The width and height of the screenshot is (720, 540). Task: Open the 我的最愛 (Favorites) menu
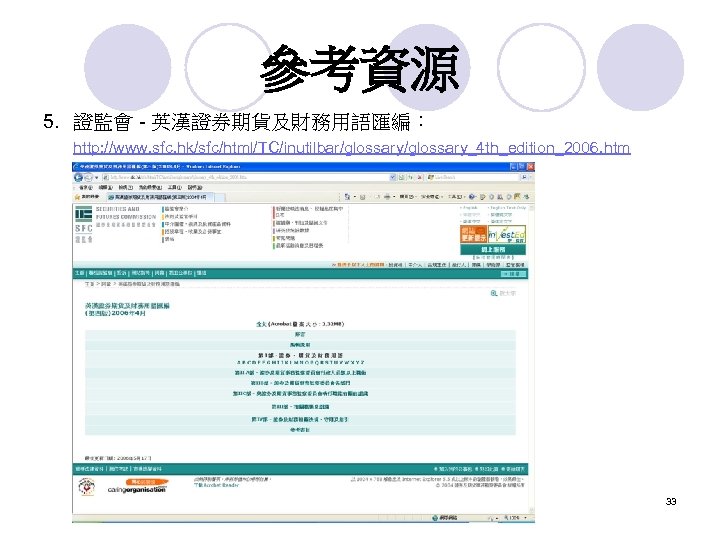point(150,187)
